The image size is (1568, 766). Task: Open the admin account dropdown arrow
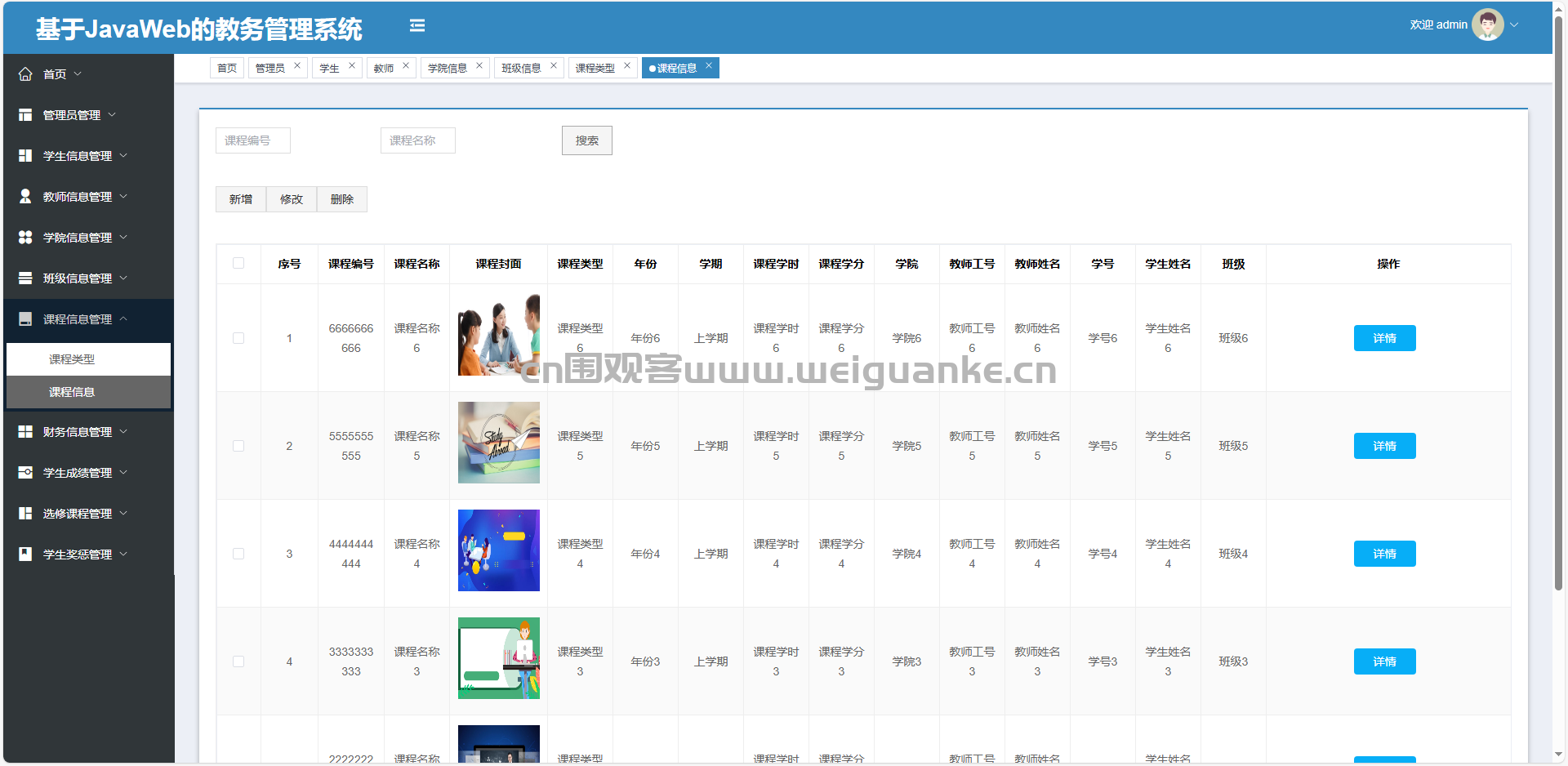(1514, 24)
